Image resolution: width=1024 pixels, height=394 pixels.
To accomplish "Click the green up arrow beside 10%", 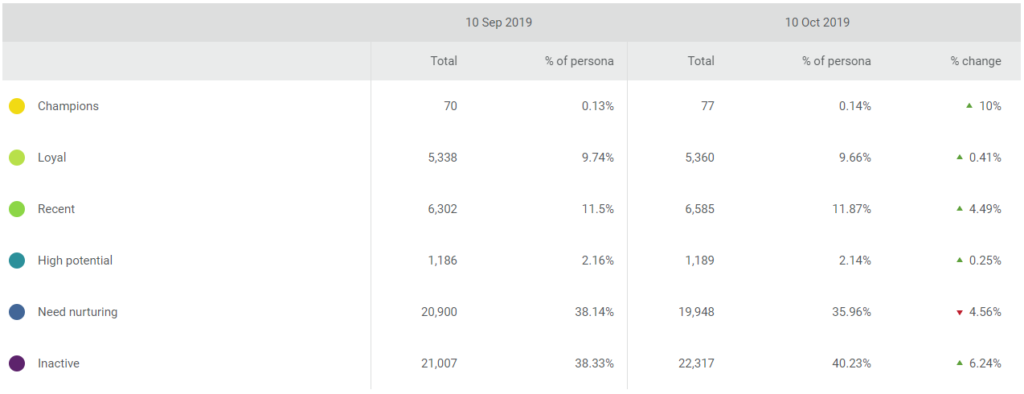I will point(969,105).
